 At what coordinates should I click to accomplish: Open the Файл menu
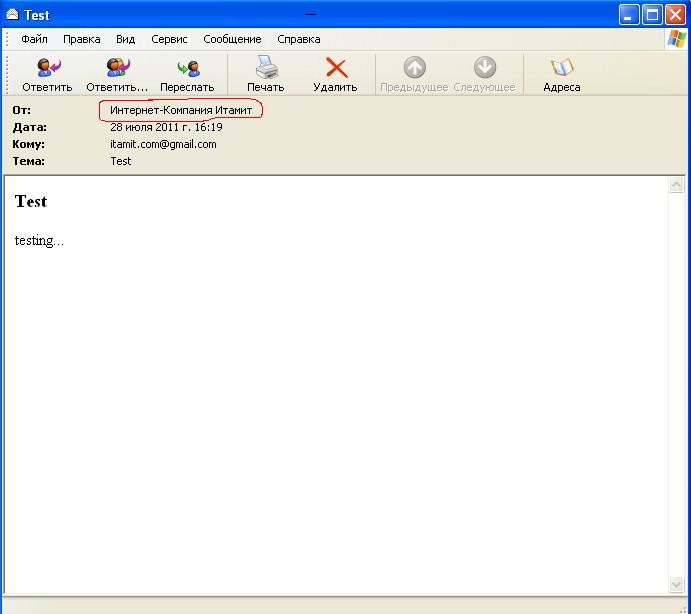(34, 39)
